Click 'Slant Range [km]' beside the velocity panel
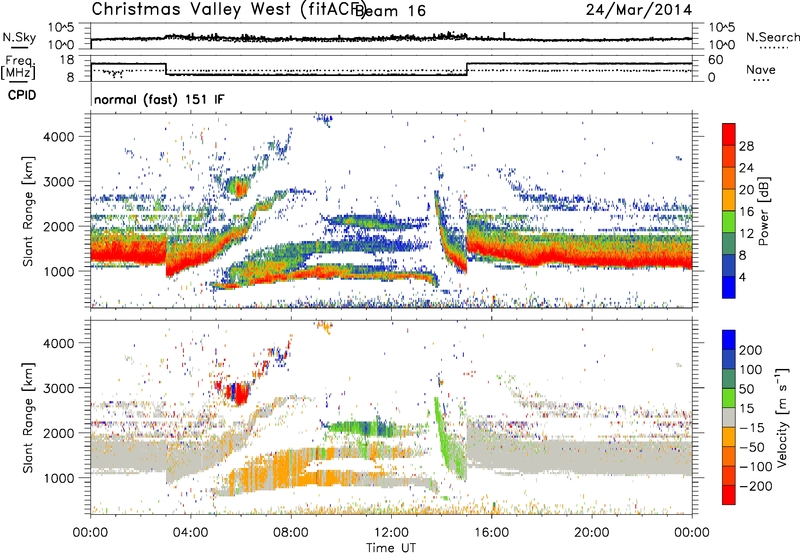The image size is (800, 554). point(28,417)
